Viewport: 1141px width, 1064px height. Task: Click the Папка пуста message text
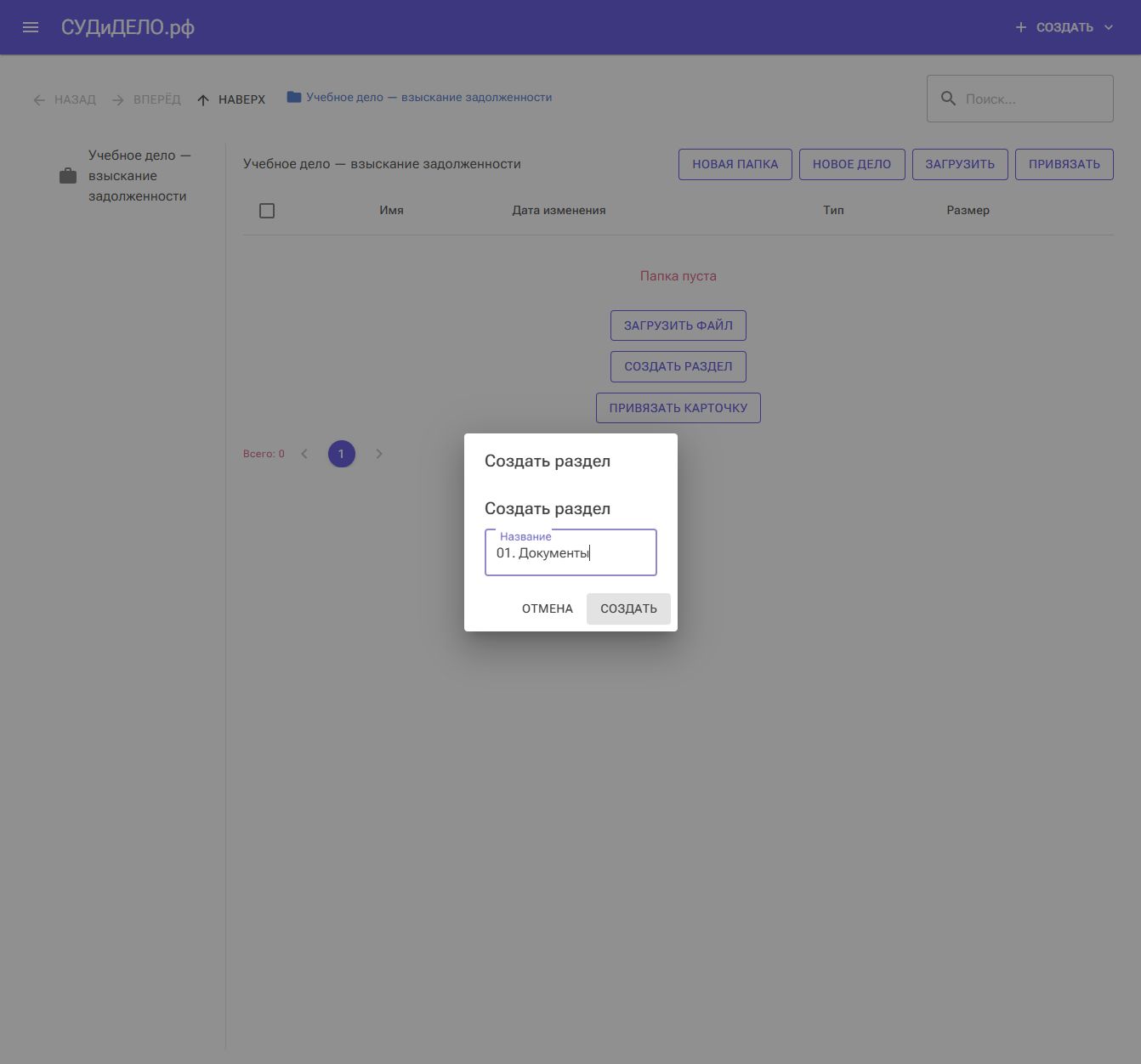click(x=678, y=276)
